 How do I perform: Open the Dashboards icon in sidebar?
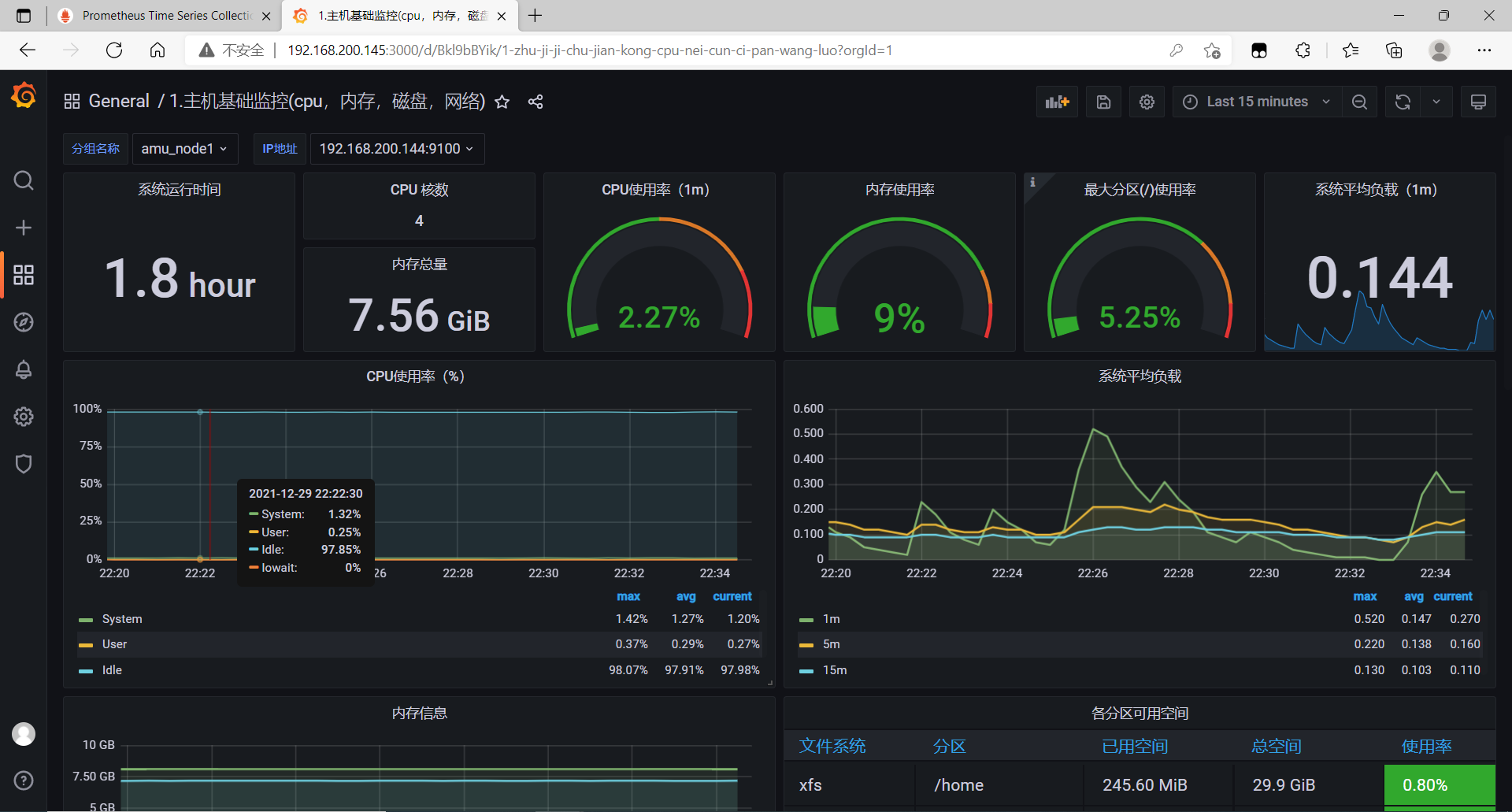(x=24, y=275)
